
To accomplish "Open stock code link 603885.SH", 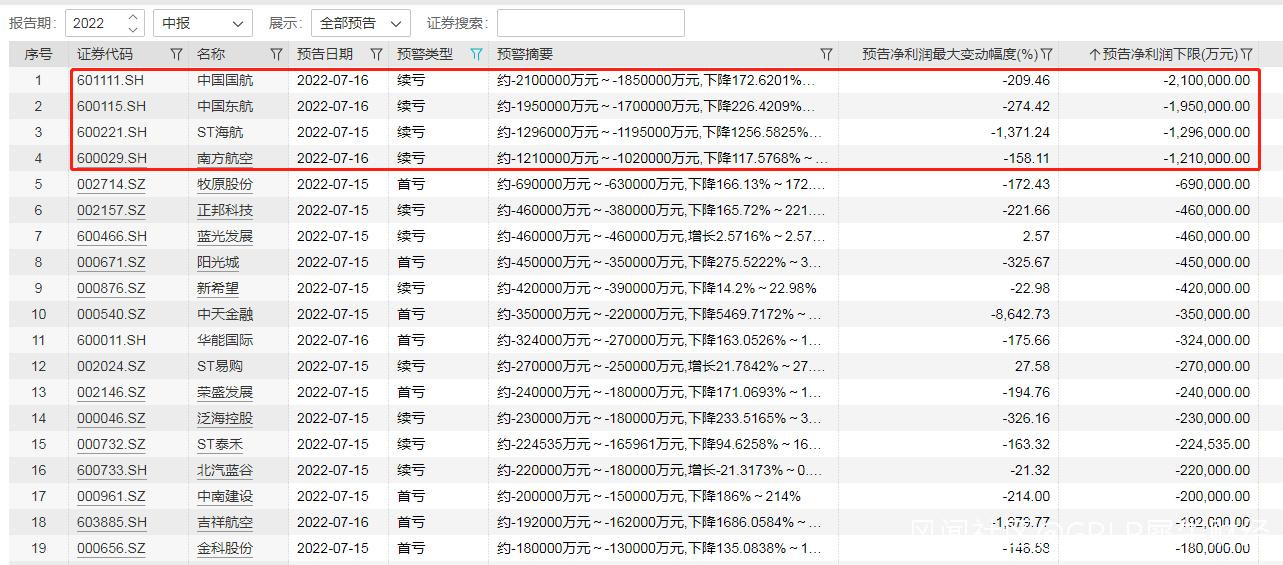I will [x=112, y=522].
